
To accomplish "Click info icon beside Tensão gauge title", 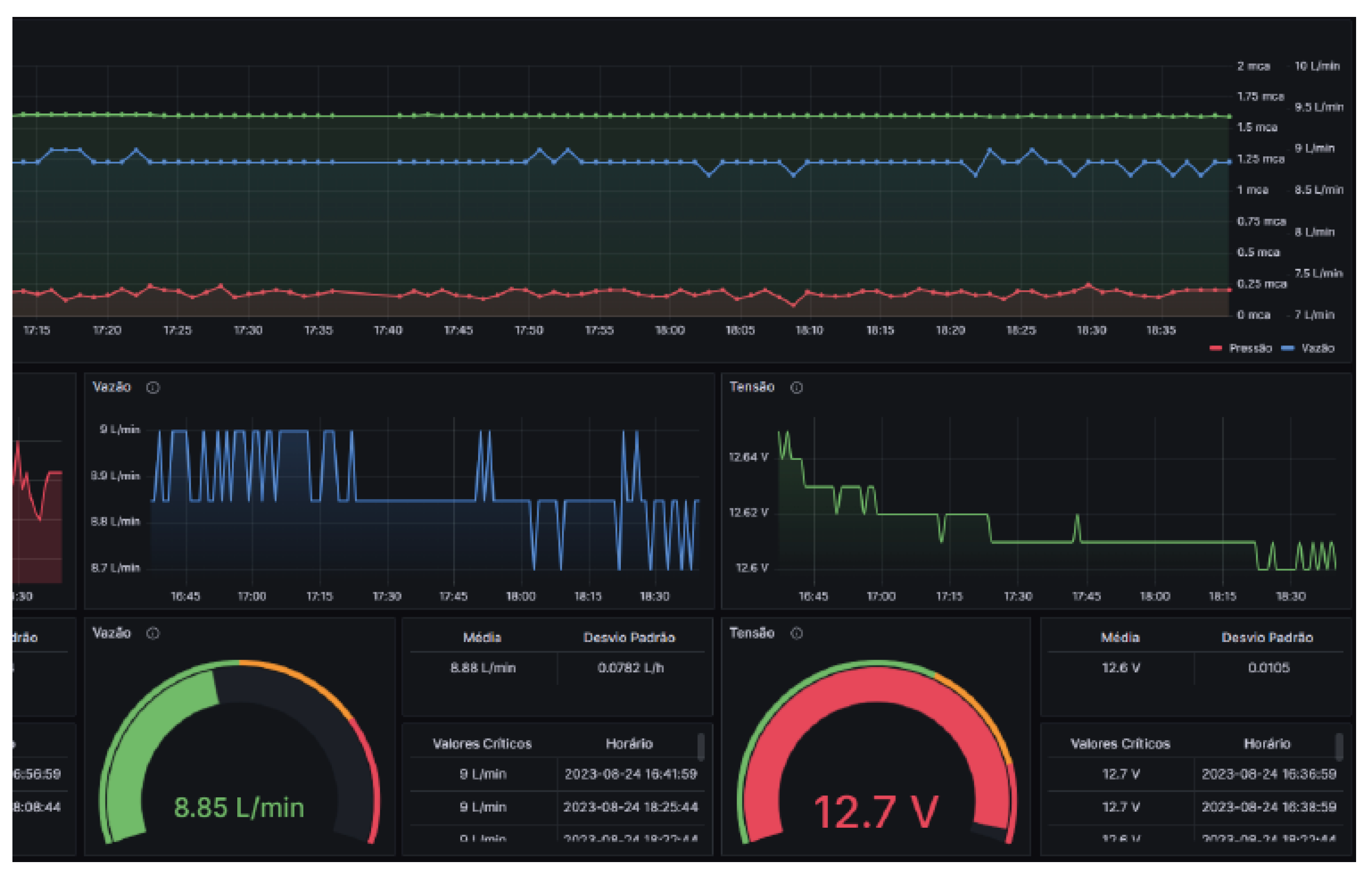I will (x=796, y=633).
